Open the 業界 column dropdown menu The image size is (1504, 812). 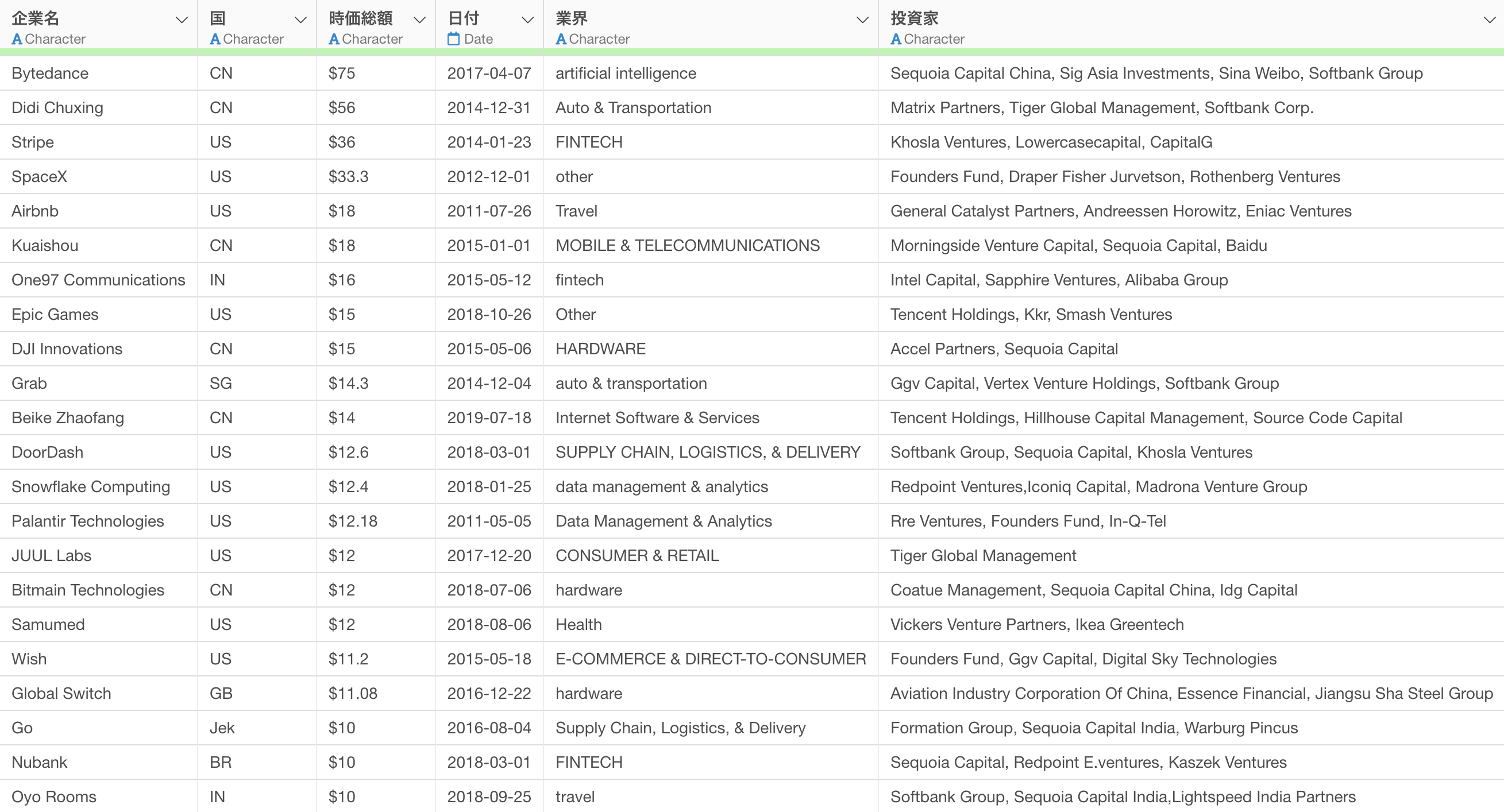(x=862, y=20)
